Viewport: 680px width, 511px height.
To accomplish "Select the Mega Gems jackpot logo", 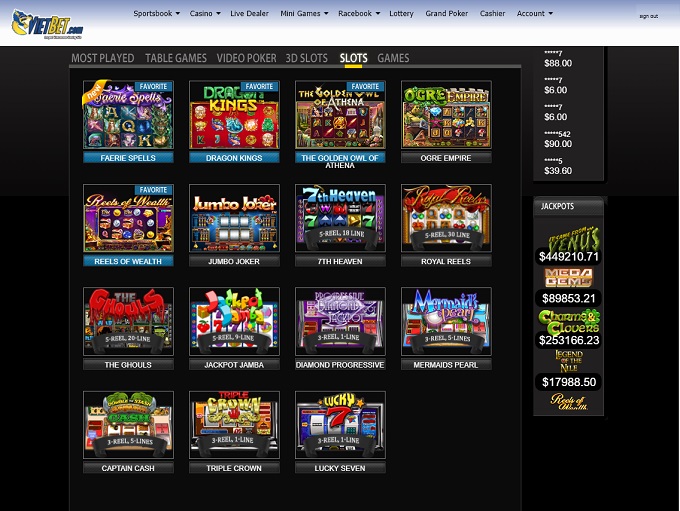I will pos(568,277).
